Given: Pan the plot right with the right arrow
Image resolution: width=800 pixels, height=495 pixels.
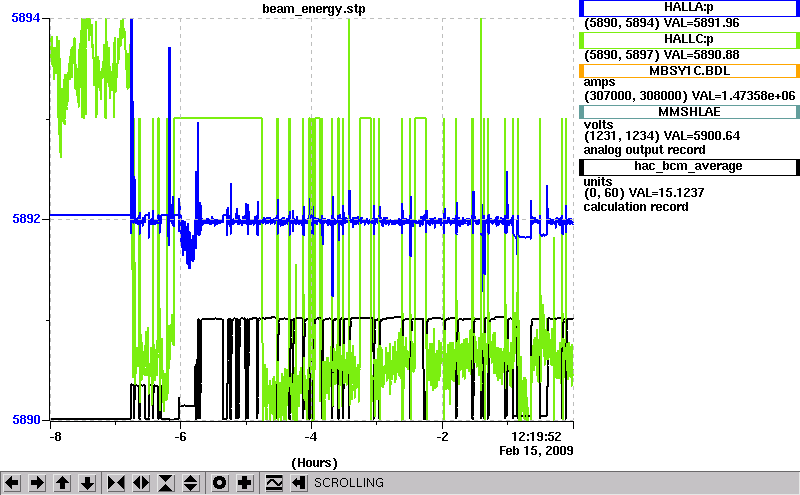Looking at the screenshot, I should click(x=37, y=483).
